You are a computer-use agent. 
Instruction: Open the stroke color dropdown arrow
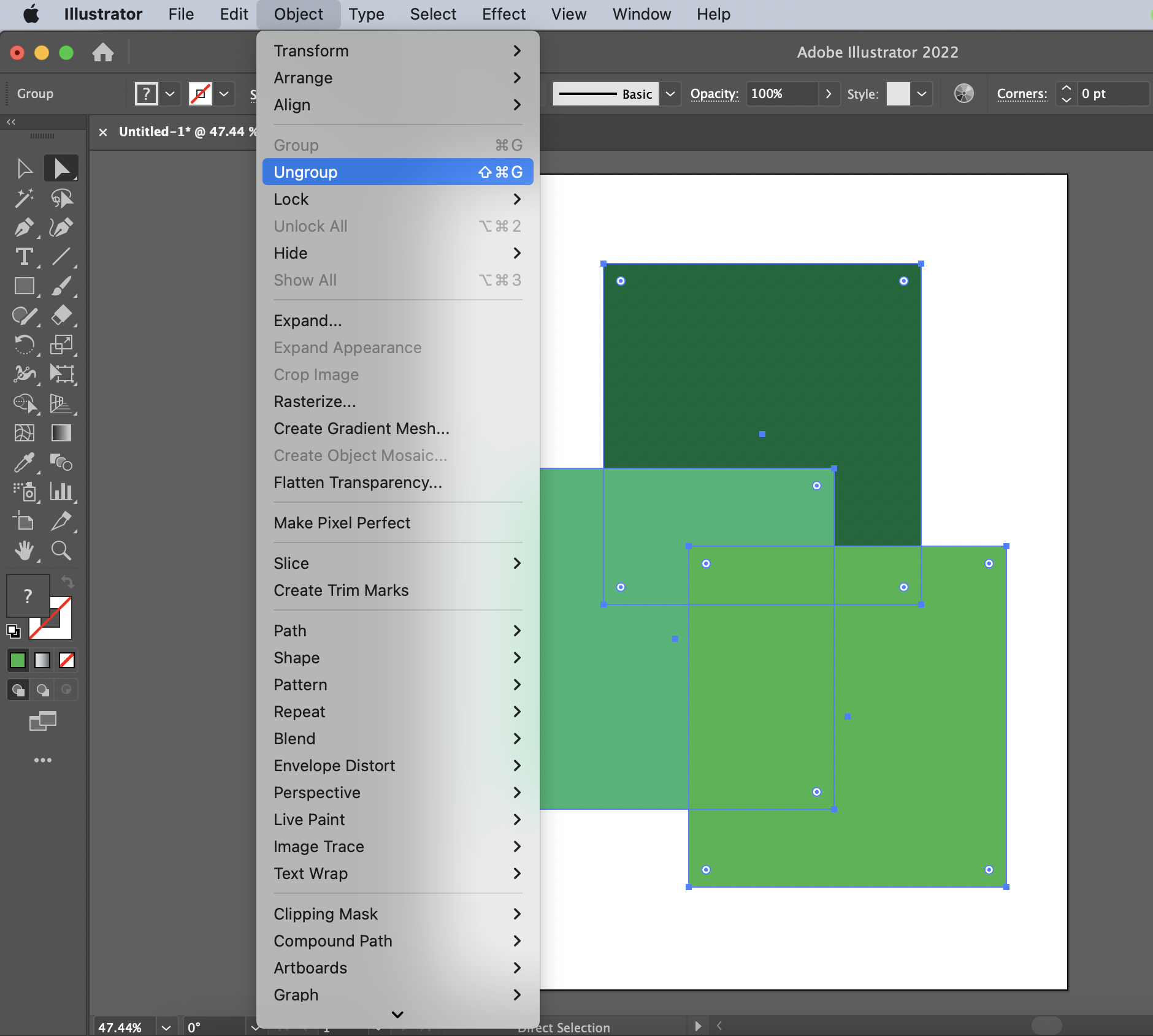[x=224, y=94]
